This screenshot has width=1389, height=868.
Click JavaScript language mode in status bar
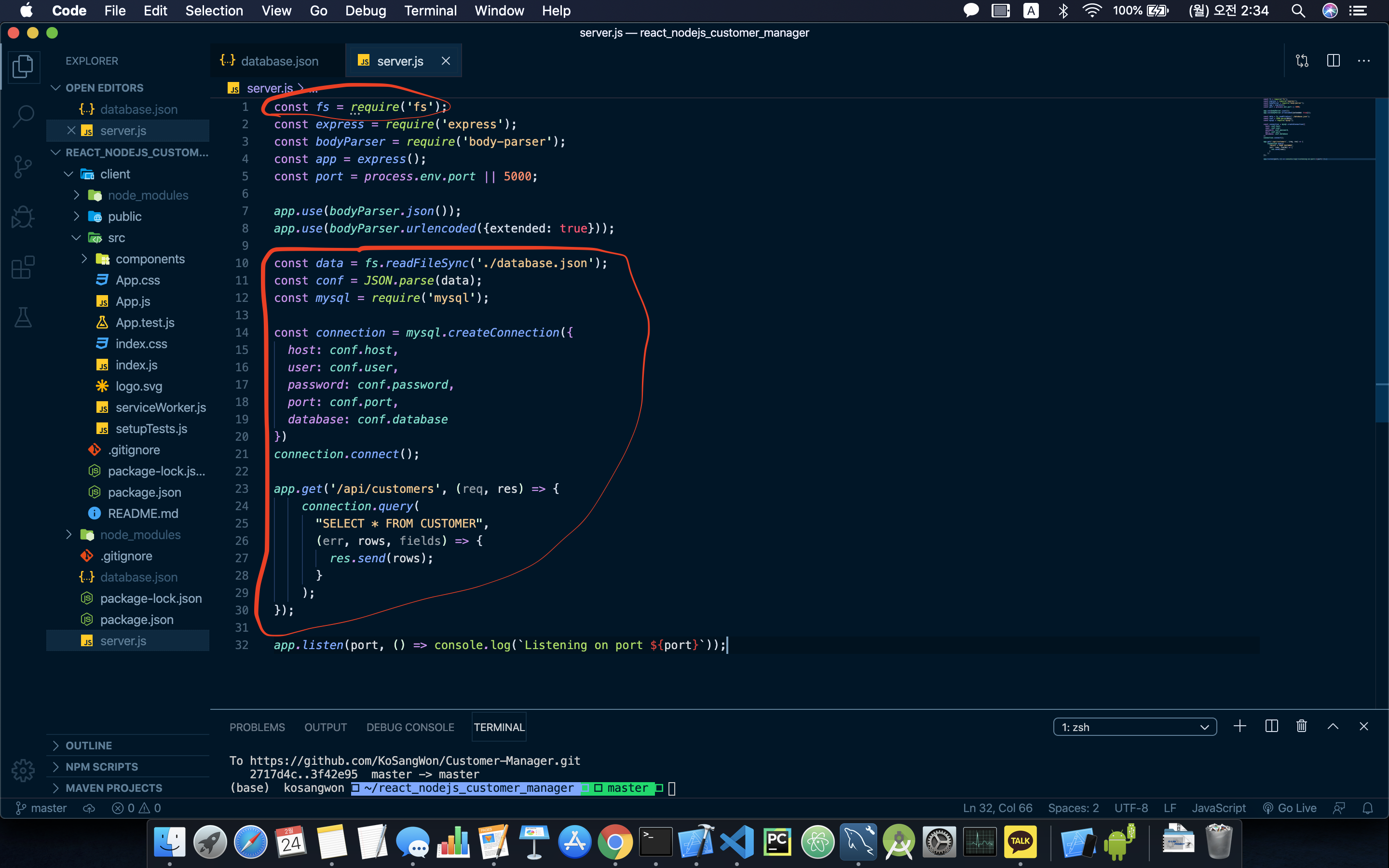[1218, 808]
